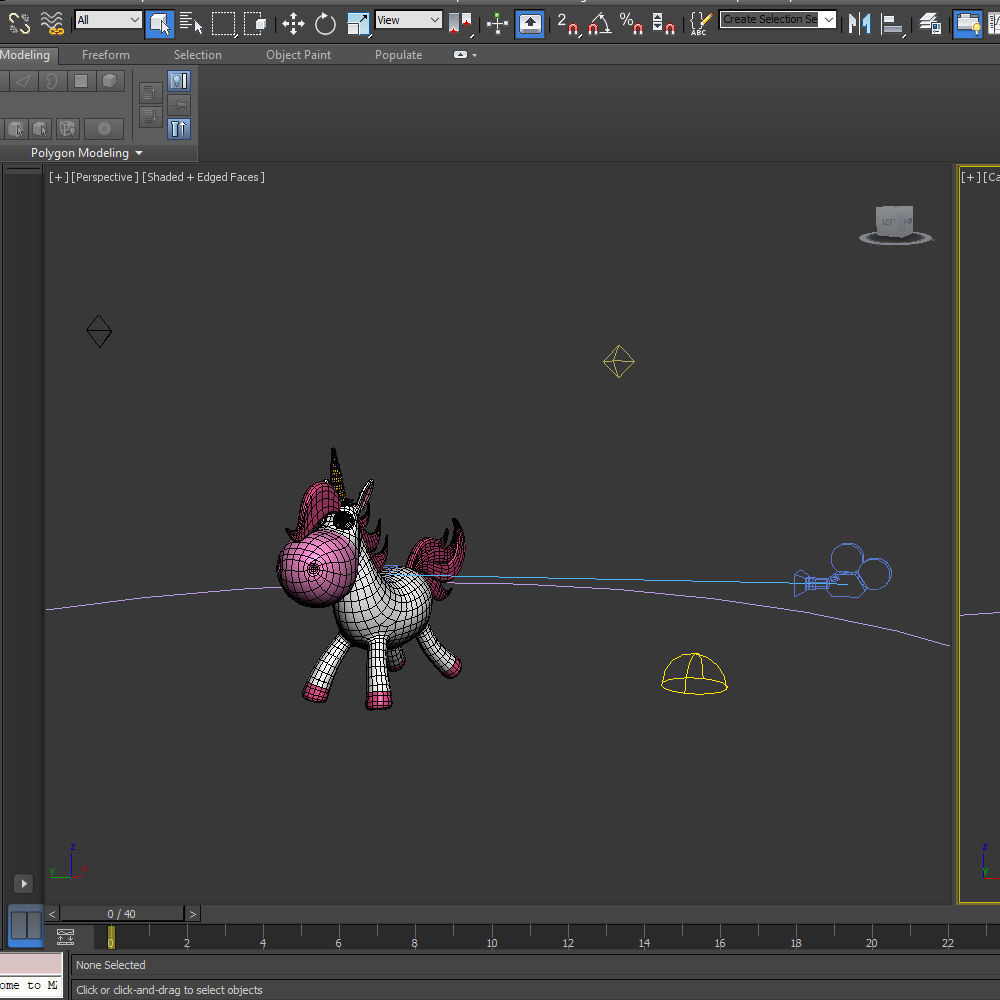The image size is (1000, 1000).
Task: Toggle Spinner Snap
Action: click(x=663, y=24)
